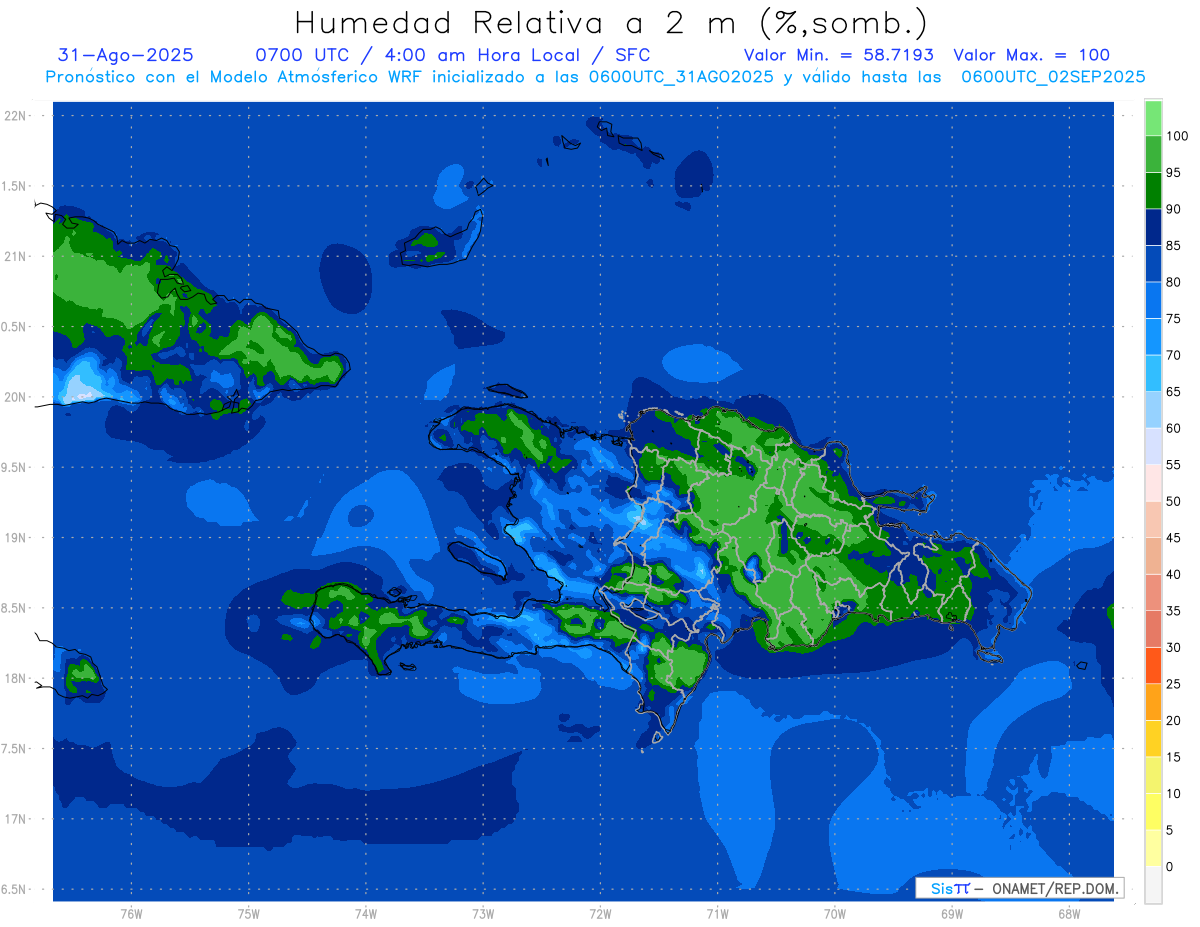
Task: Pick the pale yellow swatch between 0 and 5
Action: tap(1153, 848)
